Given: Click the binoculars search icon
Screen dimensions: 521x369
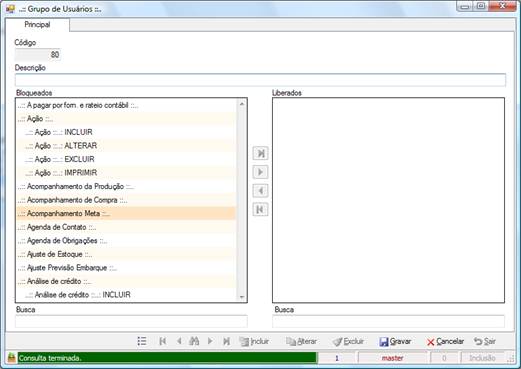Looking at the screenshot, I should 194,341.
